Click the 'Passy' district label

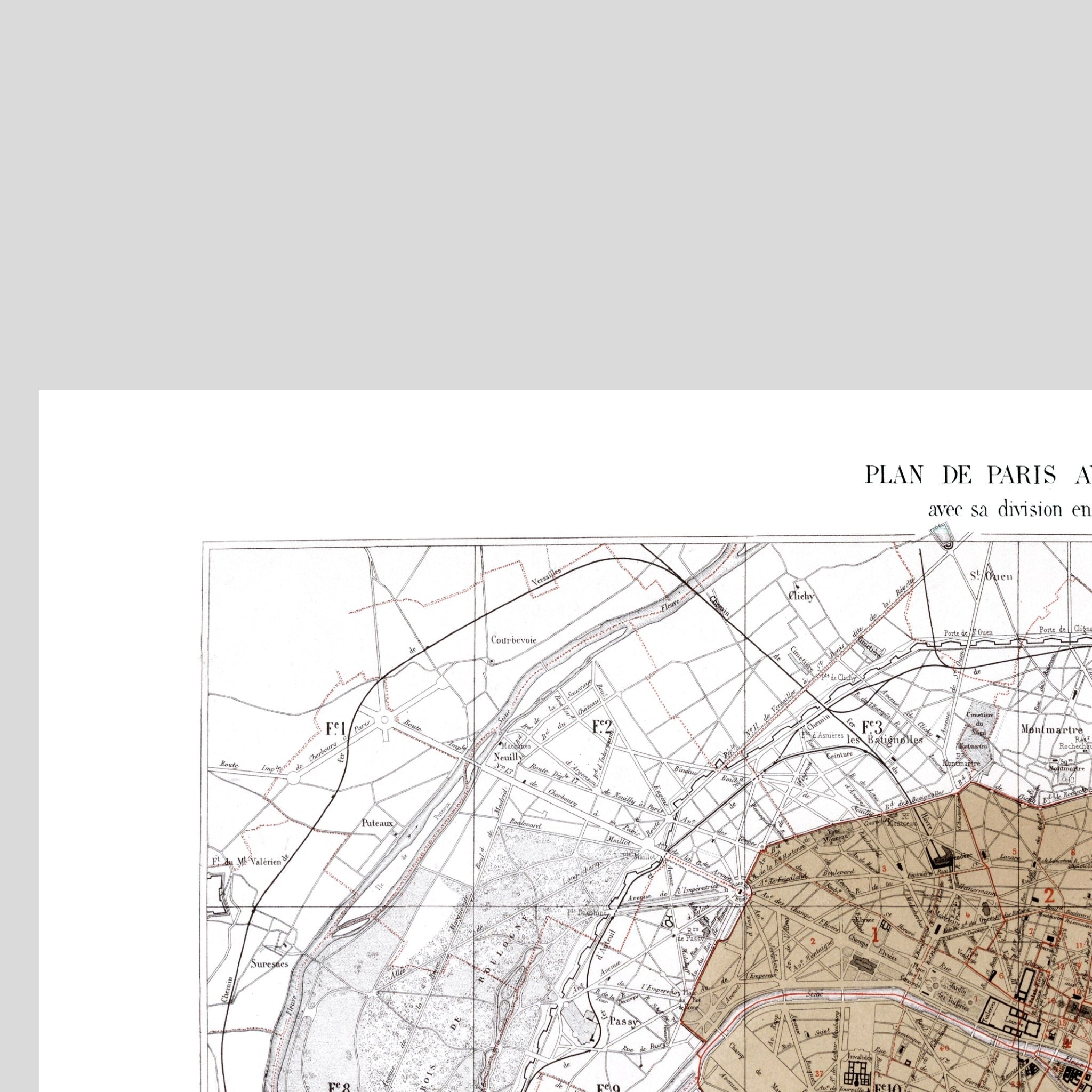point(623,1021)
